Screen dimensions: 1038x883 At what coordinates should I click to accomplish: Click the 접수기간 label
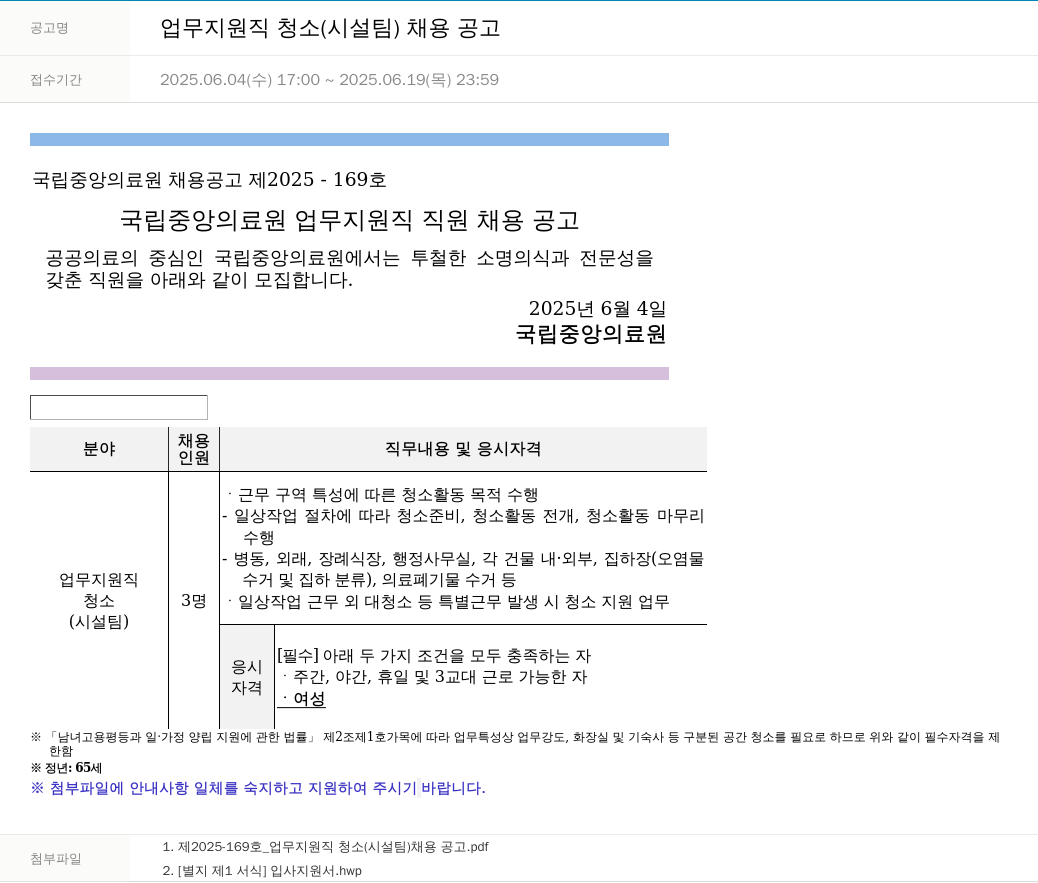coord(56,79)
